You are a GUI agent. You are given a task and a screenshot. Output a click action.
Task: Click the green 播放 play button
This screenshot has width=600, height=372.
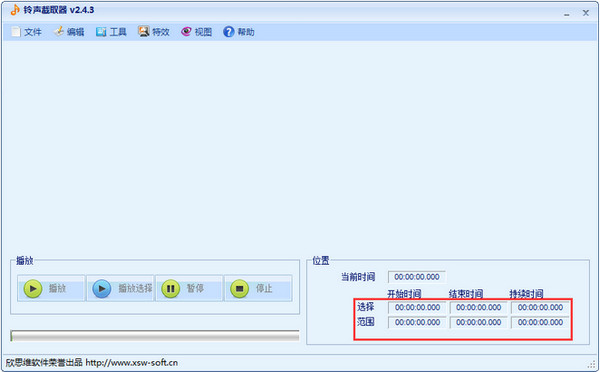51,288
